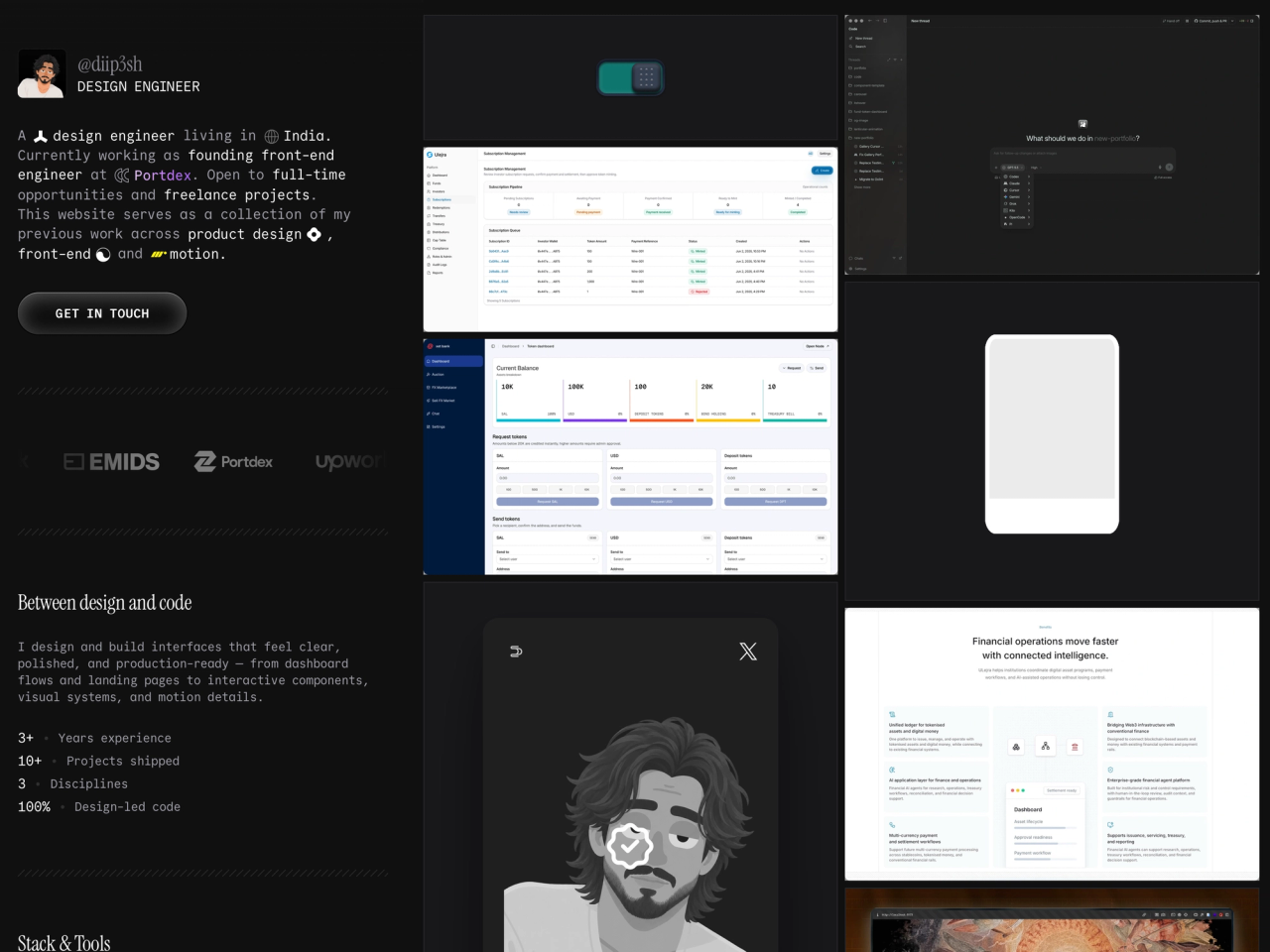
Task: Click the "Stack & Tools" heading
Action: (64, 943)
